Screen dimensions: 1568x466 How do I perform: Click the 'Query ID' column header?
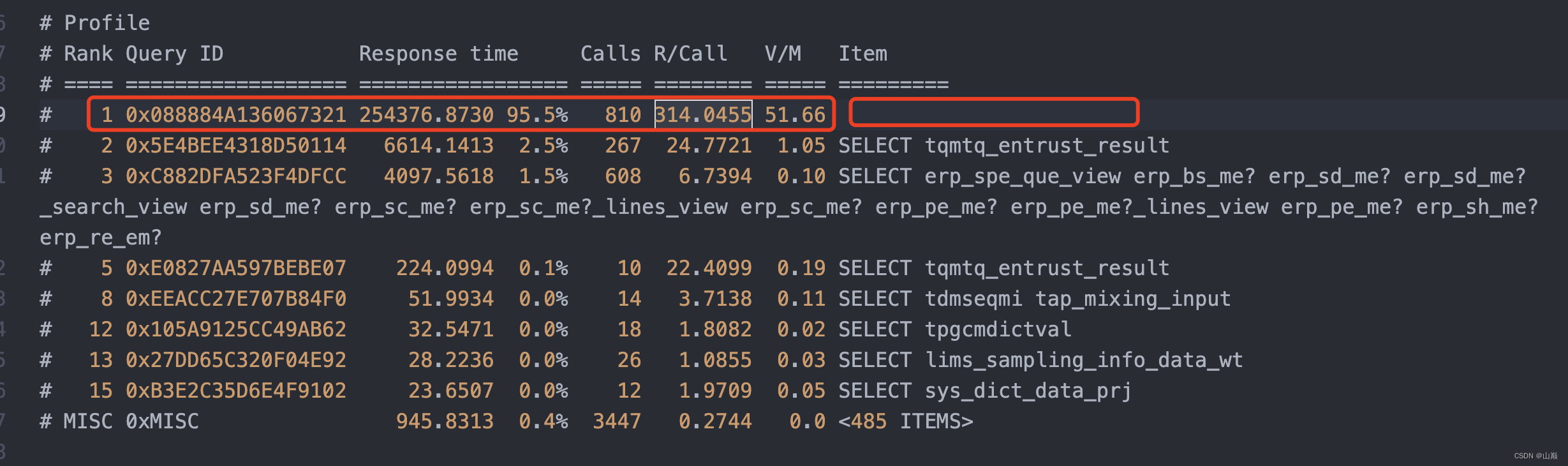175,54
